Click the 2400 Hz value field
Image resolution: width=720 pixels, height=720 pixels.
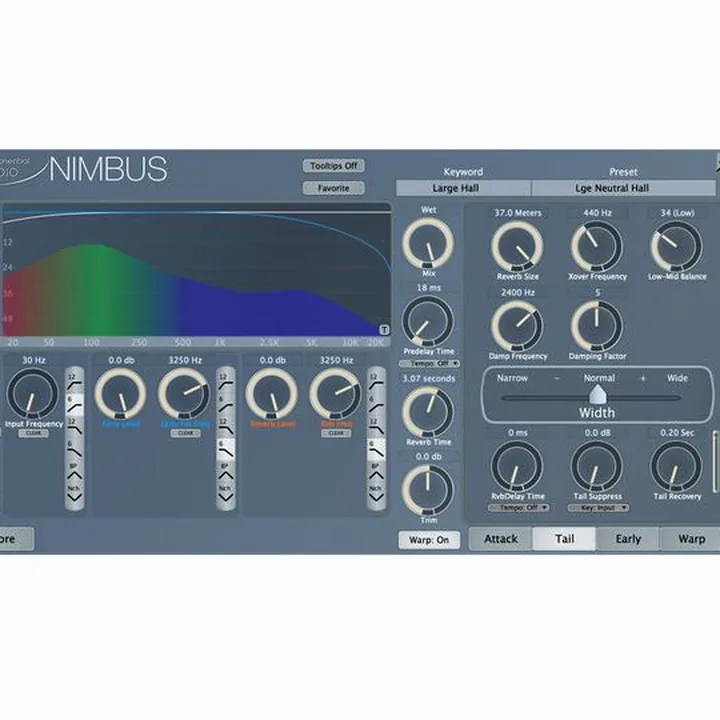(518, 292)
